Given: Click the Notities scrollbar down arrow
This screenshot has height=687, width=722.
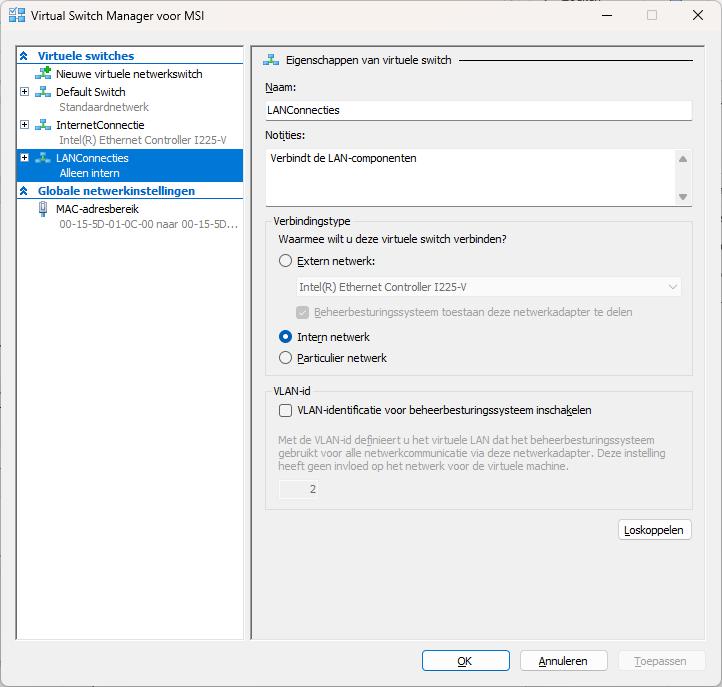Looking at the screenshot, I should click(683, 197).
